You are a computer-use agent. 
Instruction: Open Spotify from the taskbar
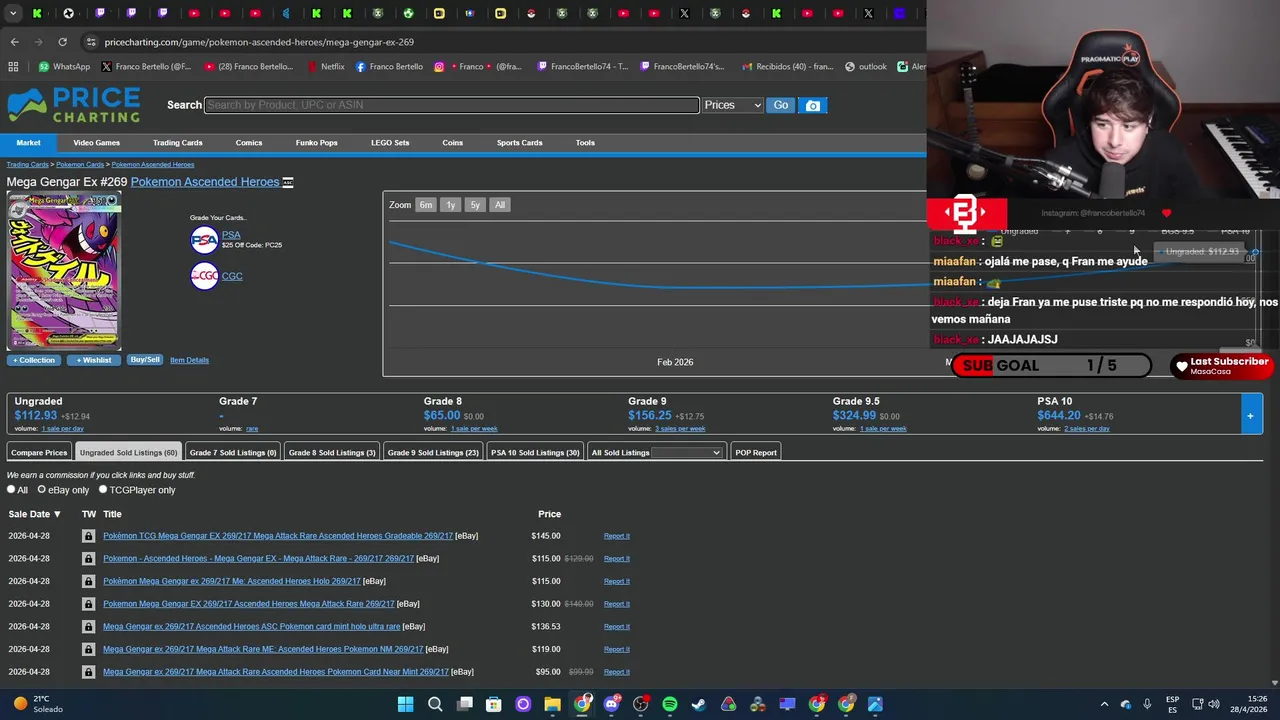[669, 704]
